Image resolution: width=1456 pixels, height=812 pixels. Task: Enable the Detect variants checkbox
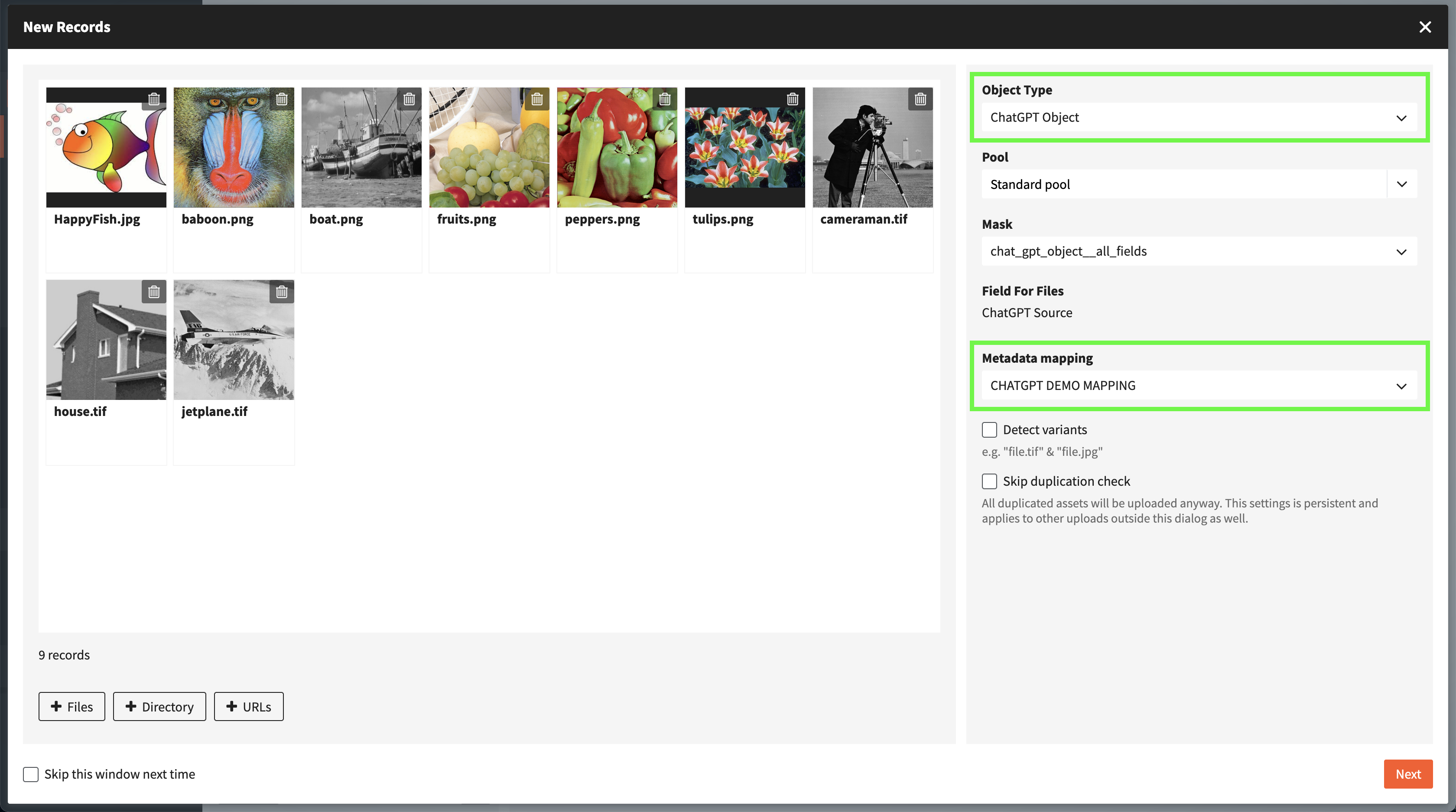tap(990, 429)
